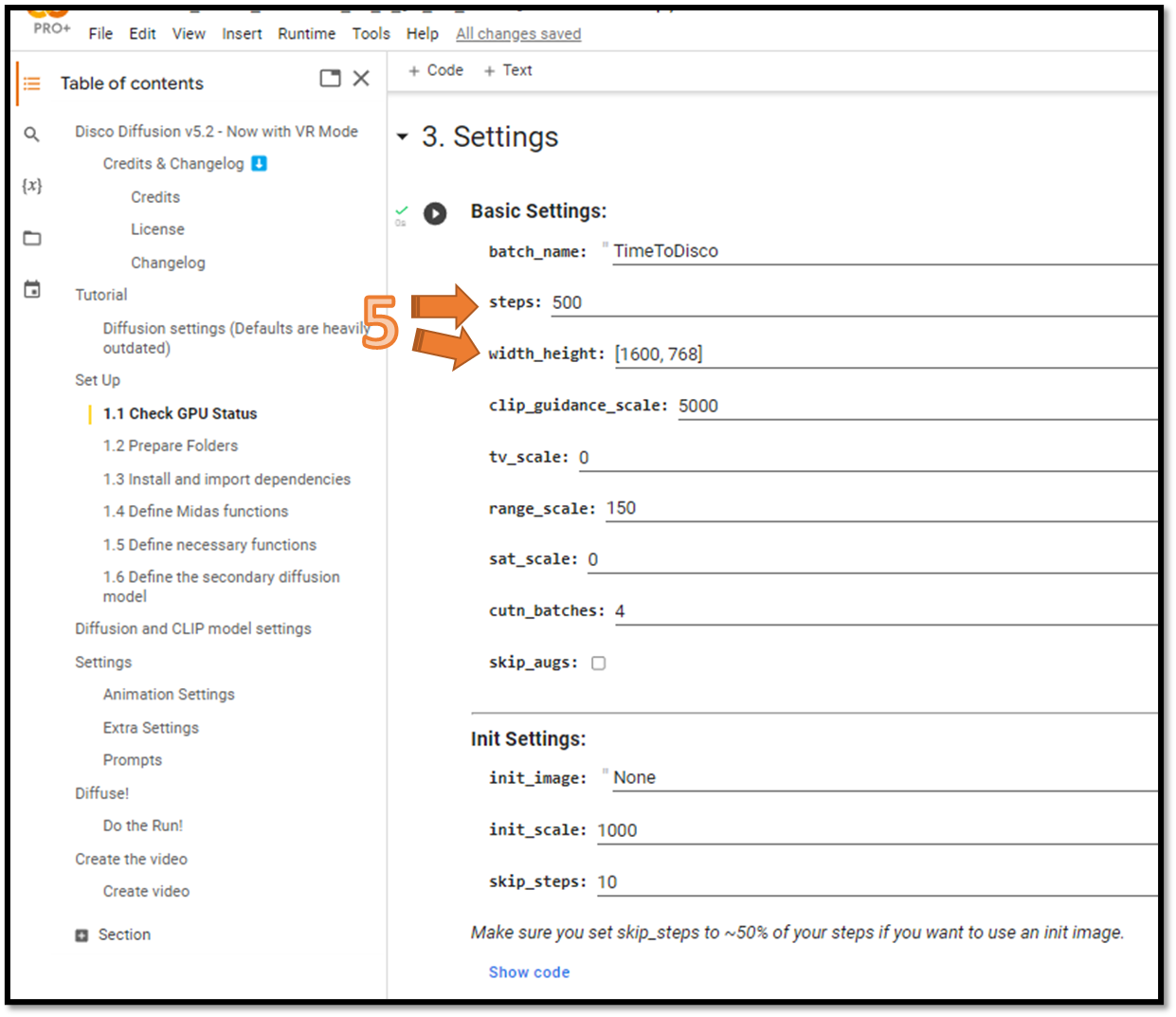
Task: Pop out table of contents into new window
Action: click(x=330, y=79)
